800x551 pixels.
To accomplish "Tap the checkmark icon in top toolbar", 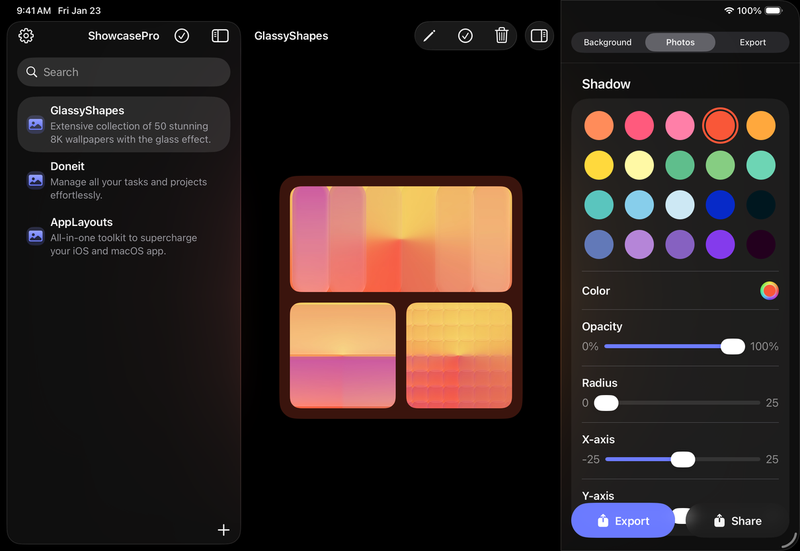I will point(465,36).
